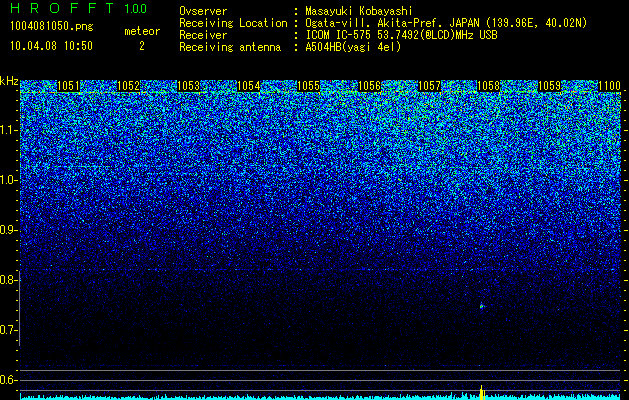This screenshot has width=629, height=400.
Task: Click the meteor count value 2
Action: [x=142, y=46]
